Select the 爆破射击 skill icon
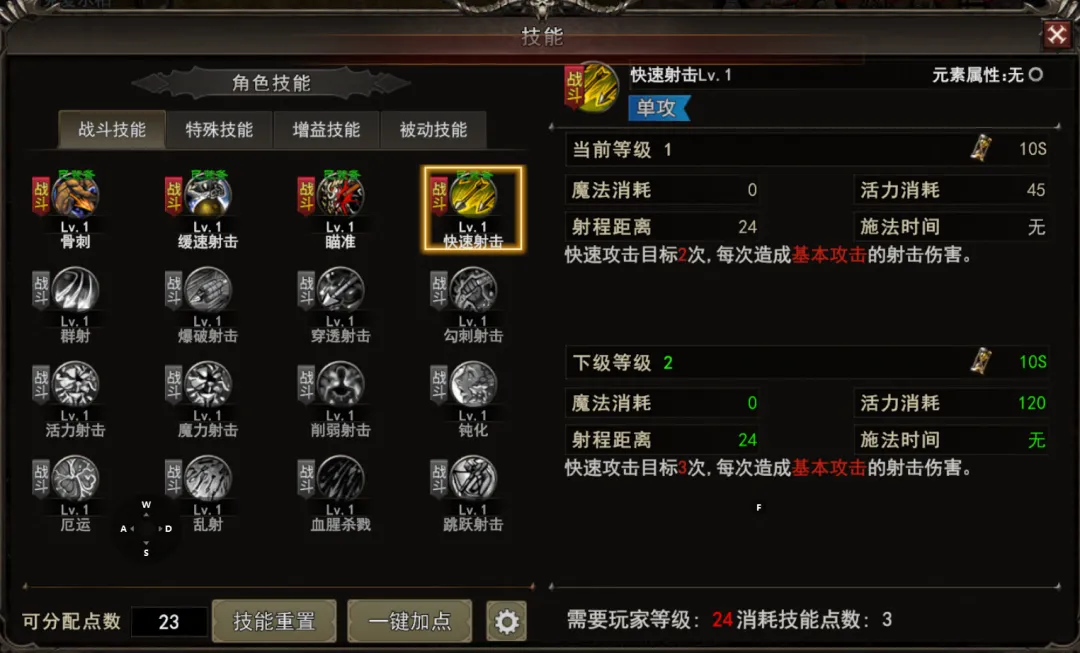This screenshot has width=1080, height=653. click(x=208, y=290)
